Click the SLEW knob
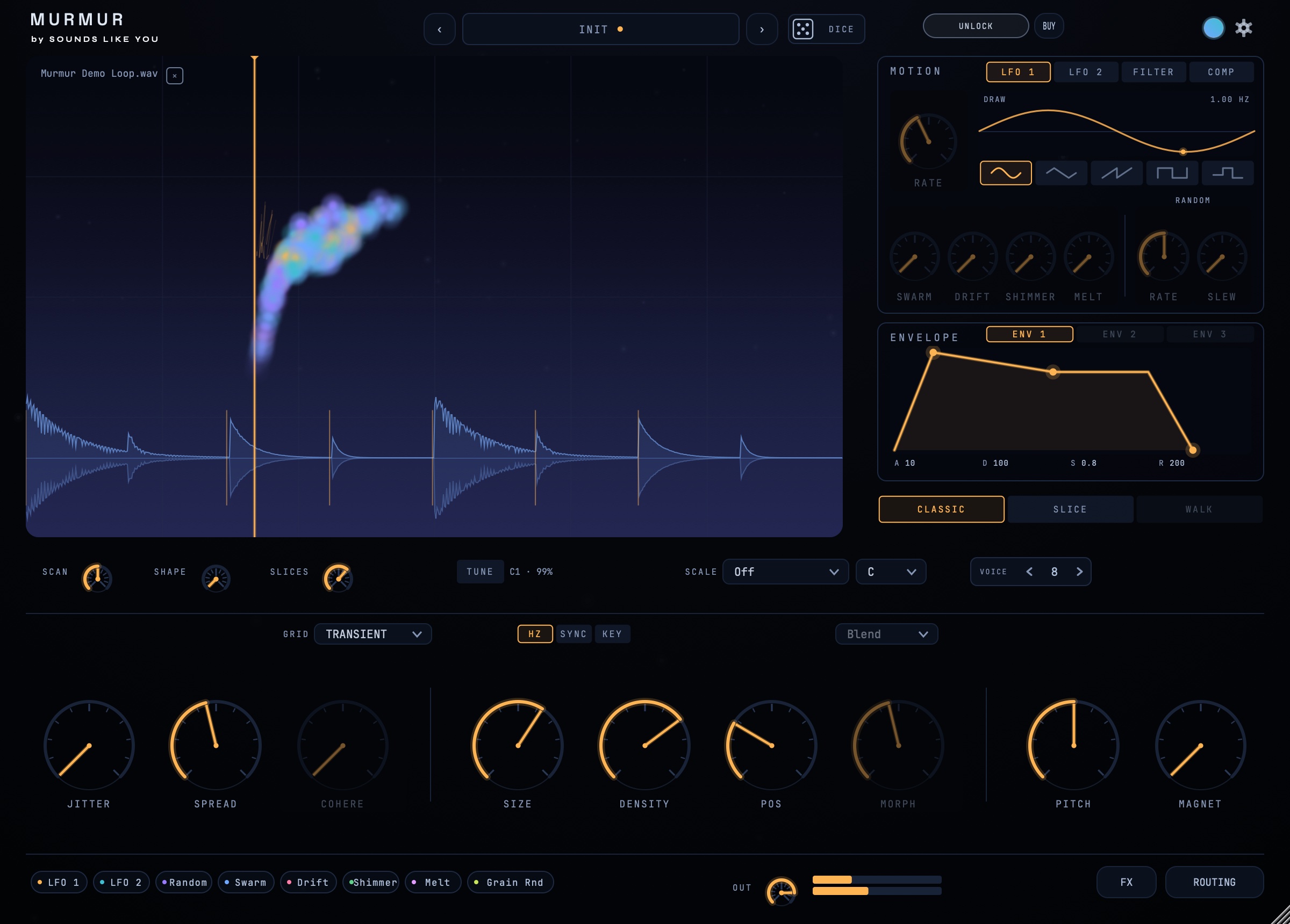The height and width of the screenshot is (924, 1290). [x=1222, y=257]
